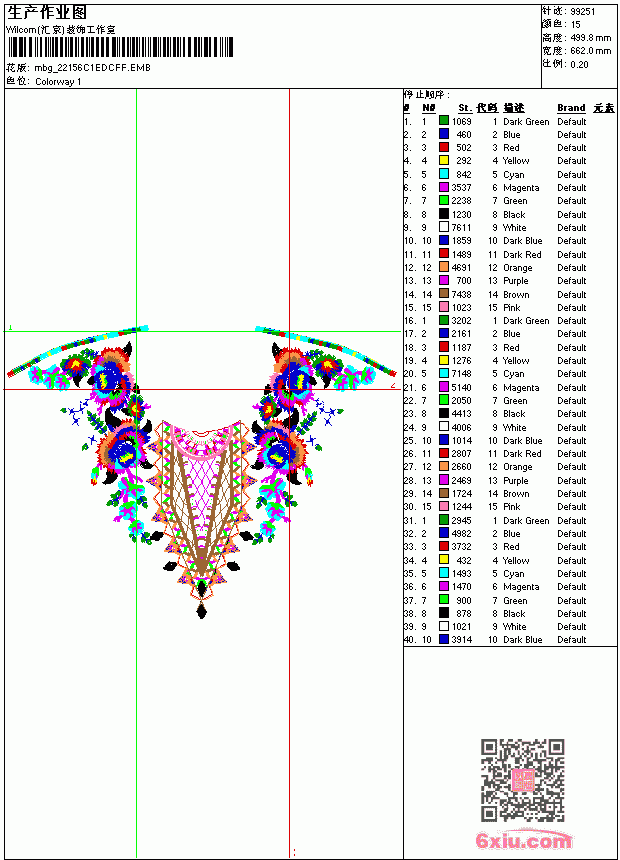Select the Magenta swatch with 3537 stitches
The height and width of the screenshot is (860, 620).
444,188
